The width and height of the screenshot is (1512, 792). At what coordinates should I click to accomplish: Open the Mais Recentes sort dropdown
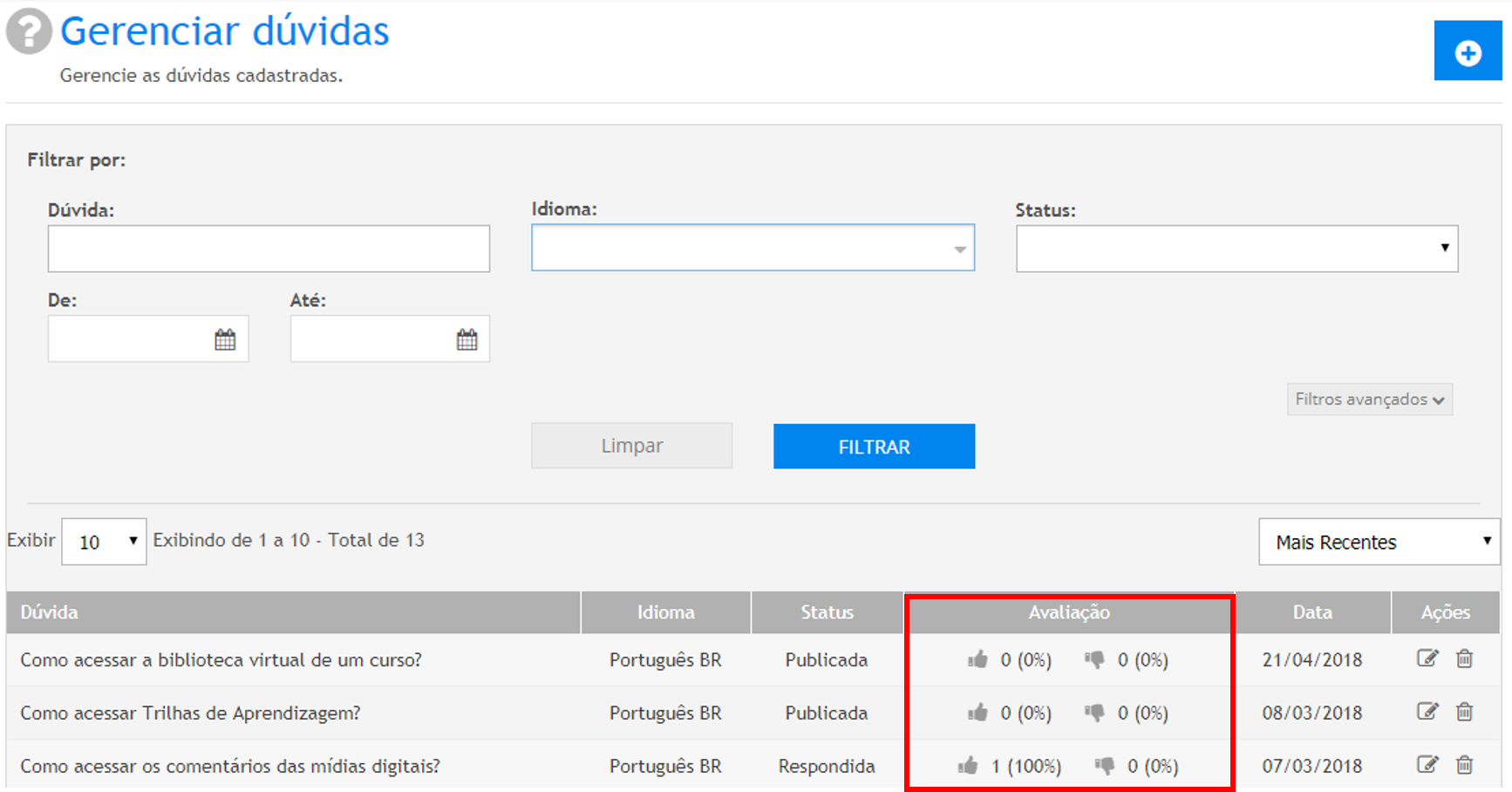(x=1378, y=542)
